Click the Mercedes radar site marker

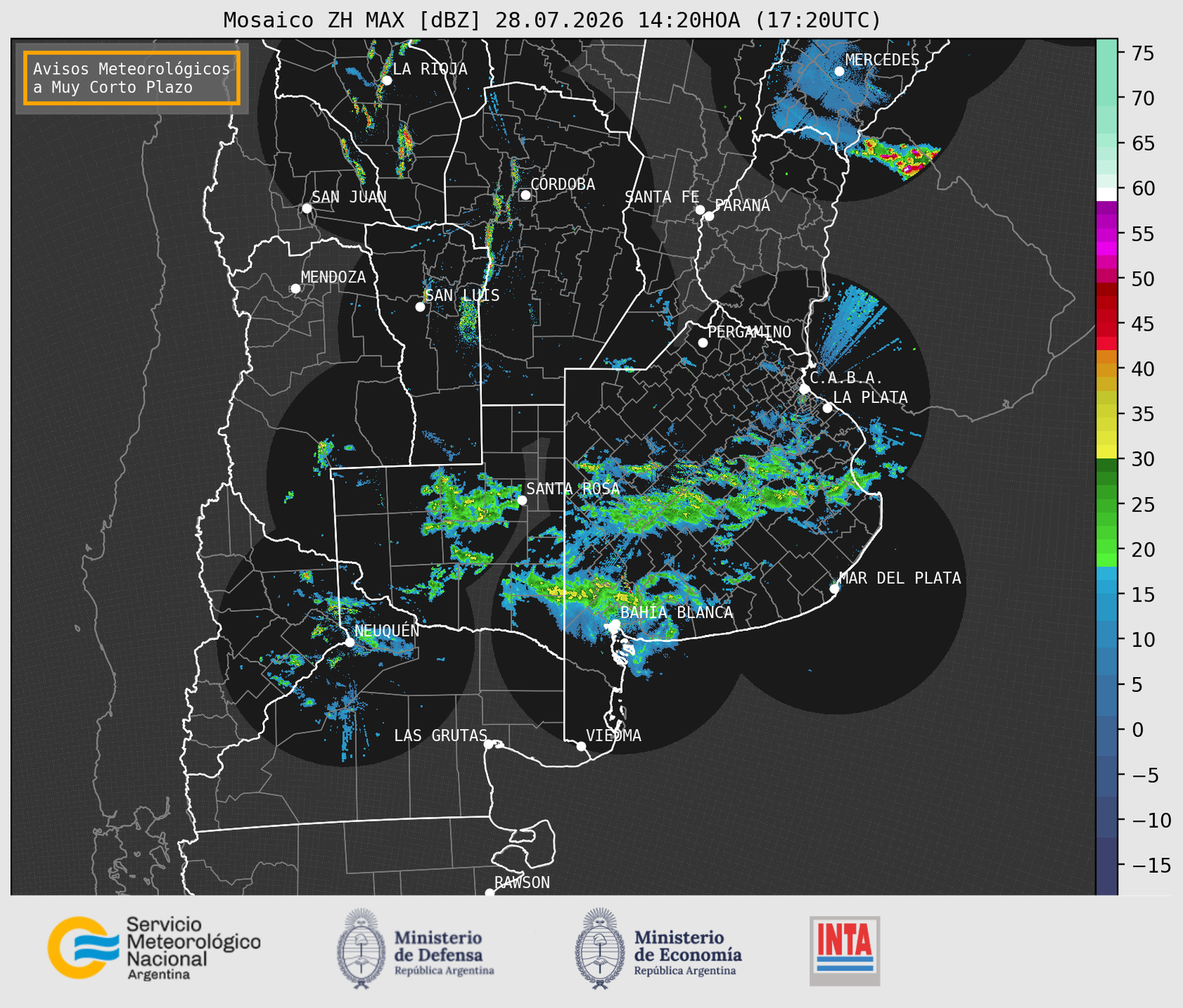point(839,71)
